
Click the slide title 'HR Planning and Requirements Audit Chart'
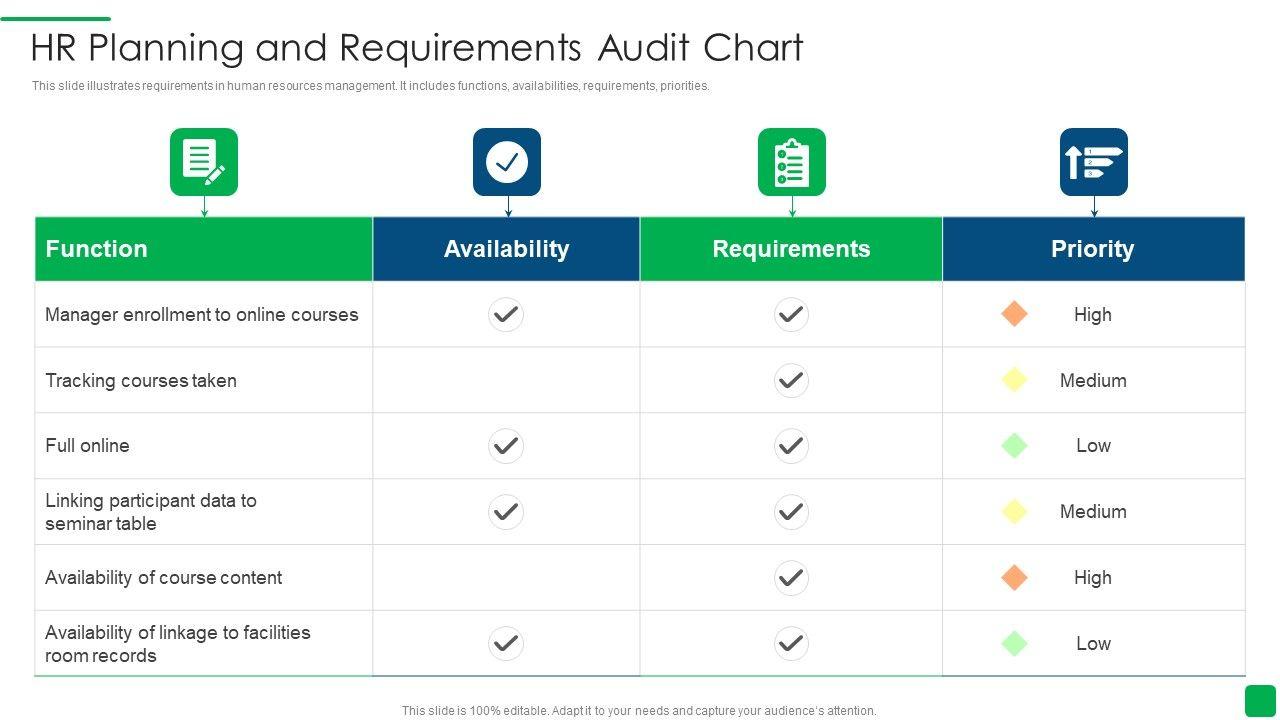point(417,48)
